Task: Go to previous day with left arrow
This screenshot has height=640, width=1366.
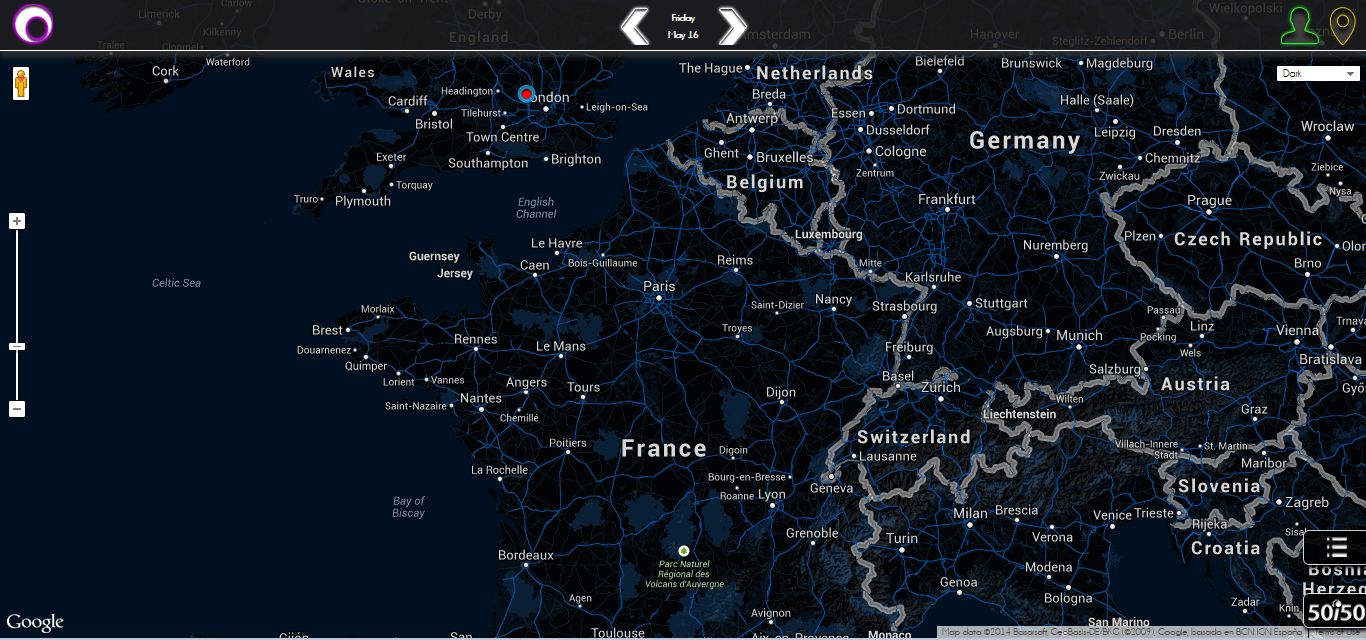Action: [x=635, y=26]
